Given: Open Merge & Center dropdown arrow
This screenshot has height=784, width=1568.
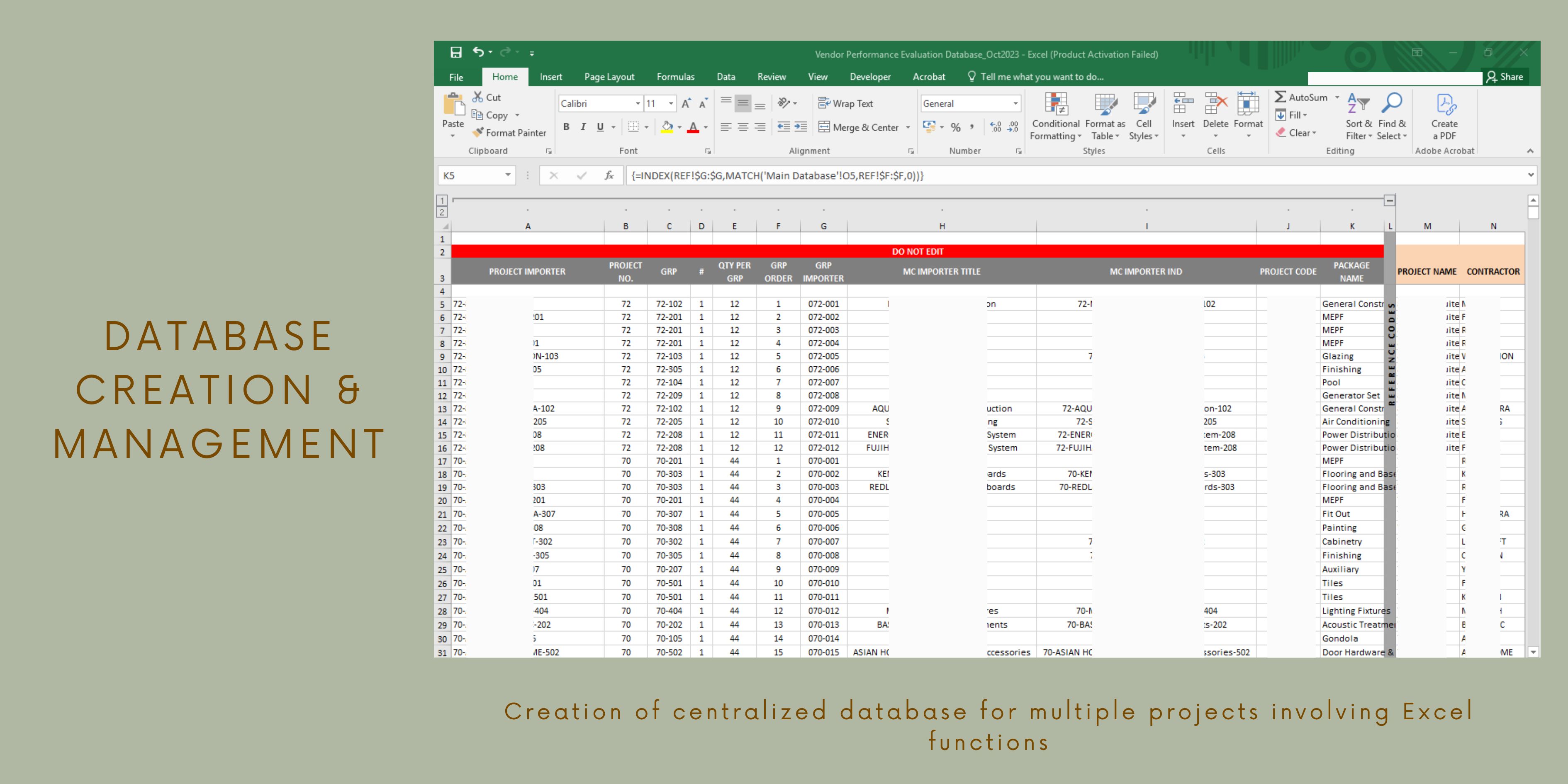Looking at the screenshot, I should (x=908, y=127).
